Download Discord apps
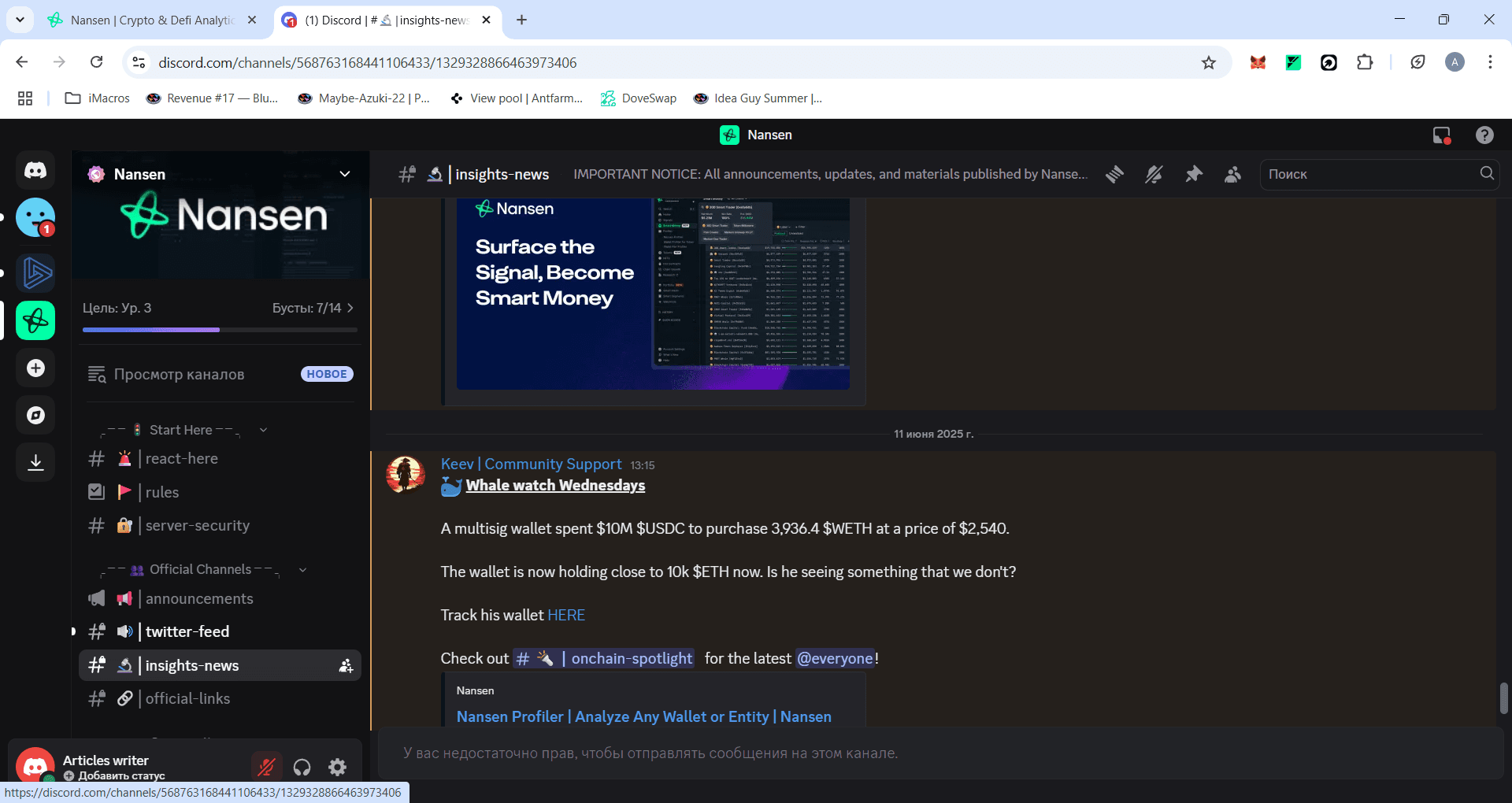The image size is (1512, 803). [35, 462]
